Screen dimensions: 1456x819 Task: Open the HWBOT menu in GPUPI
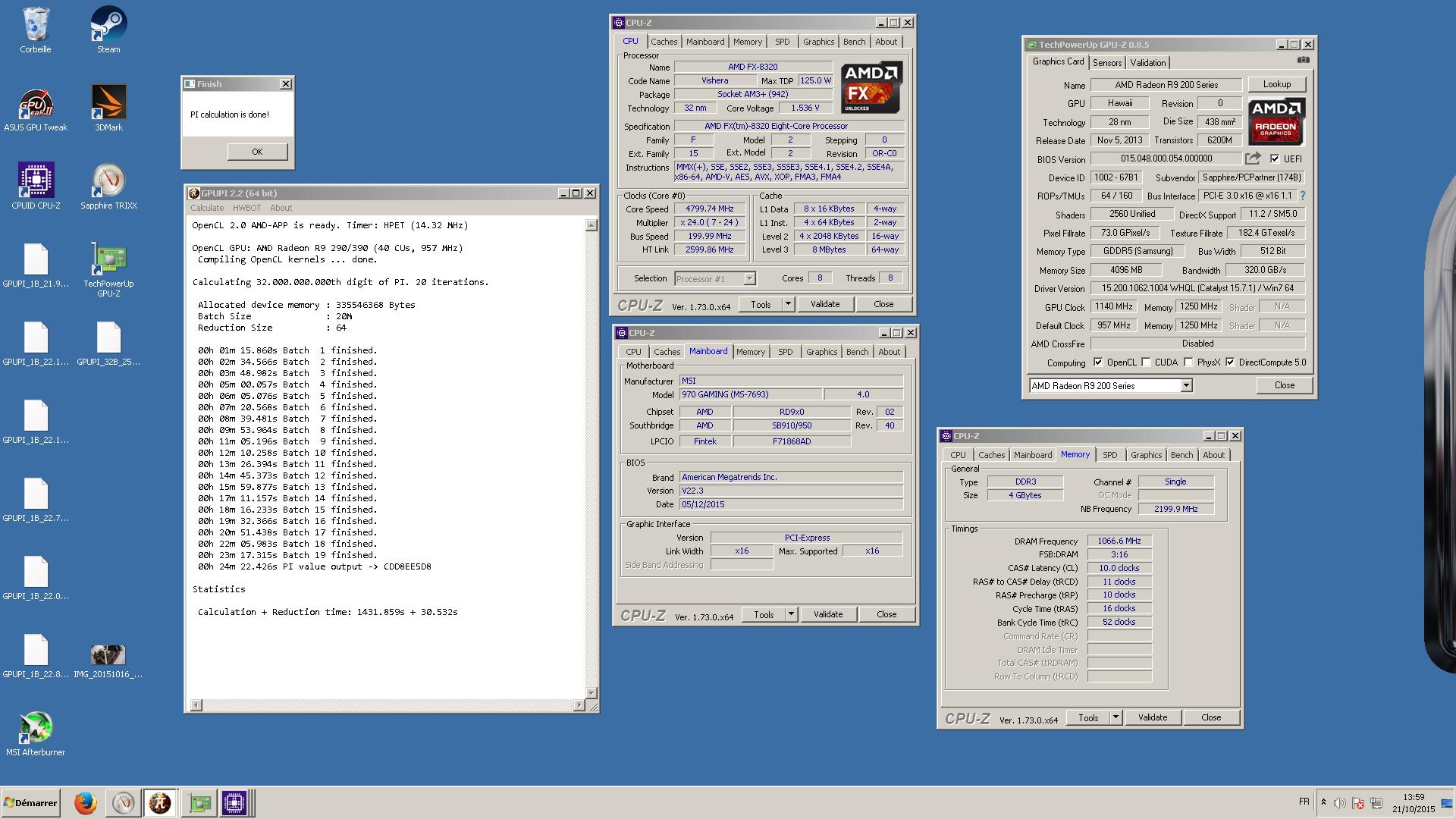pyautogui.click(x=246, y=208)
